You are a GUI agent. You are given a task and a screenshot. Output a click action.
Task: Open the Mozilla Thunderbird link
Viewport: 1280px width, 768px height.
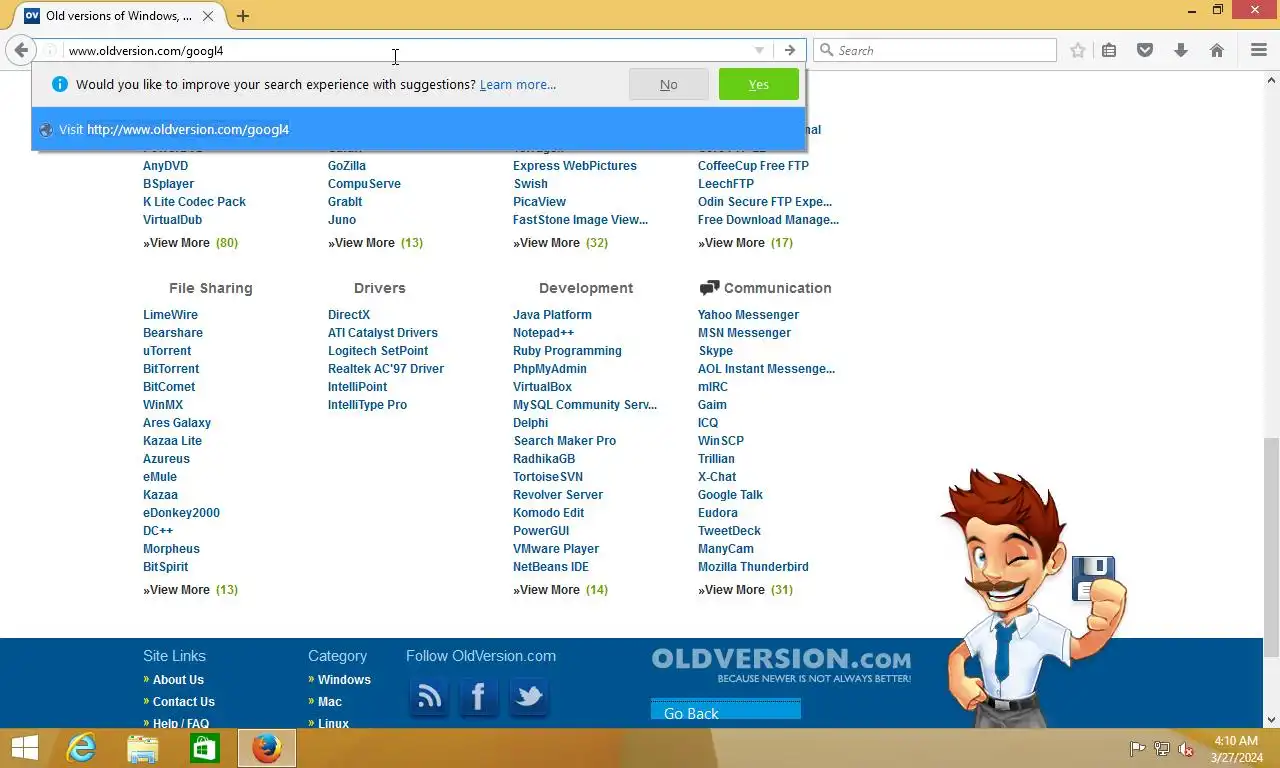point(753,567)
